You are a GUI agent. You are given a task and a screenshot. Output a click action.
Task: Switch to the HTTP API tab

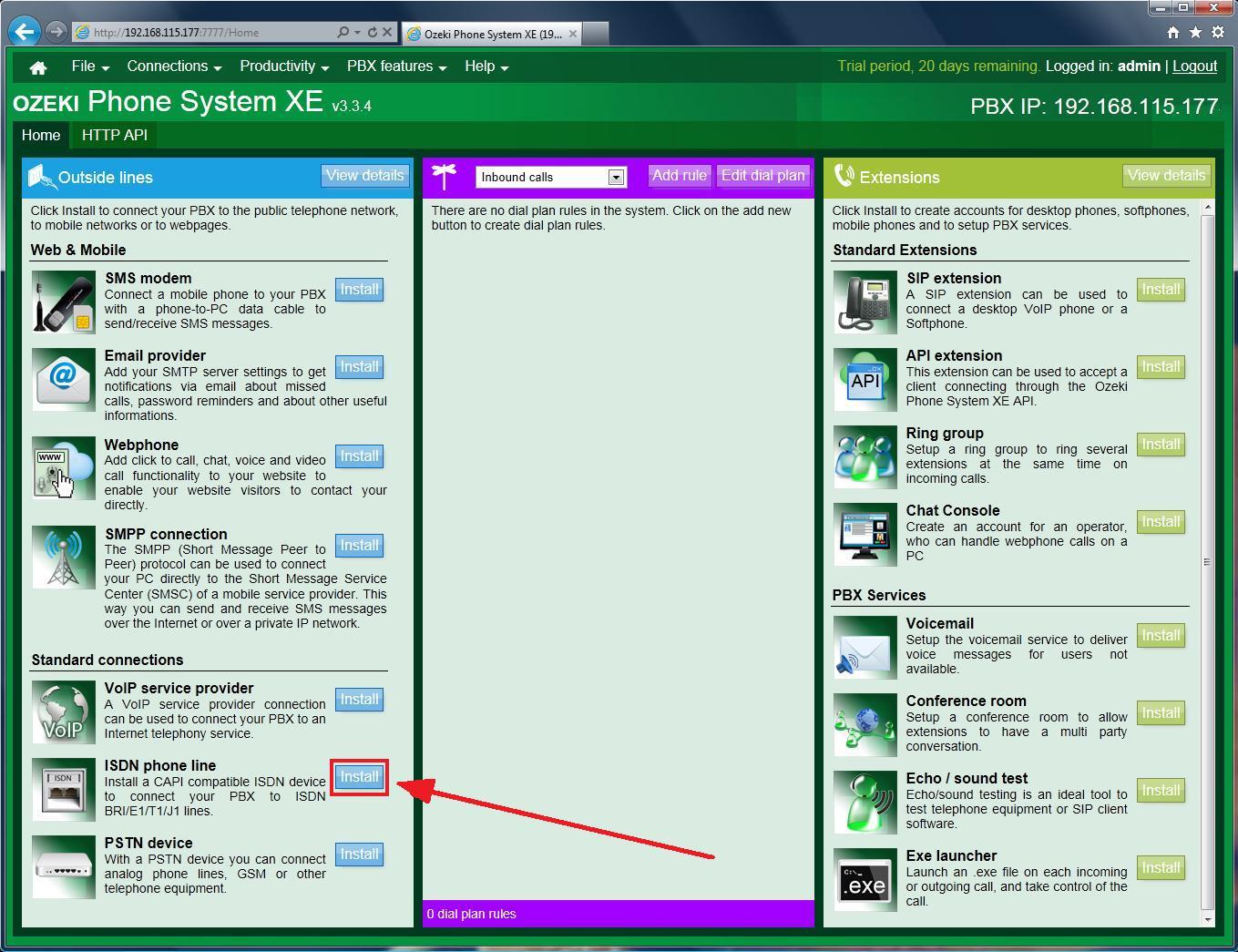click(x=115, y=135)
